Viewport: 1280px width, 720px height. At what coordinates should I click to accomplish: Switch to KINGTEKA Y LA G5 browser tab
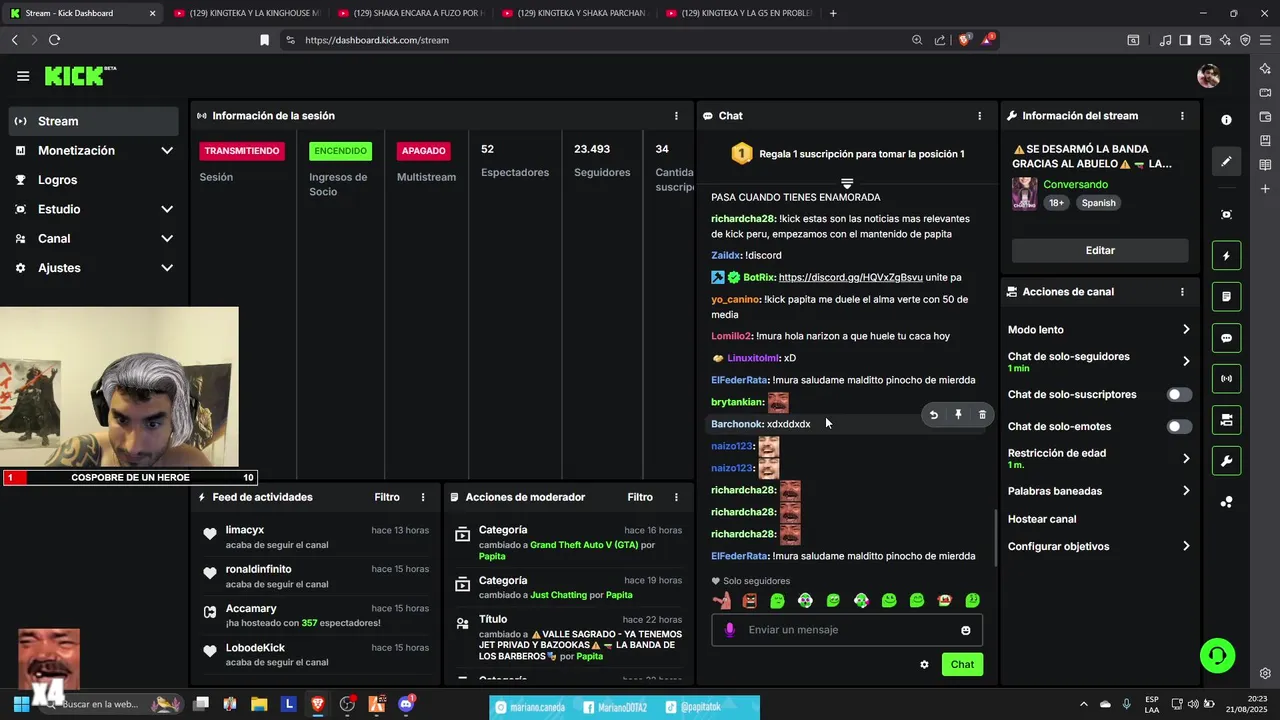(x=737, y=13)
